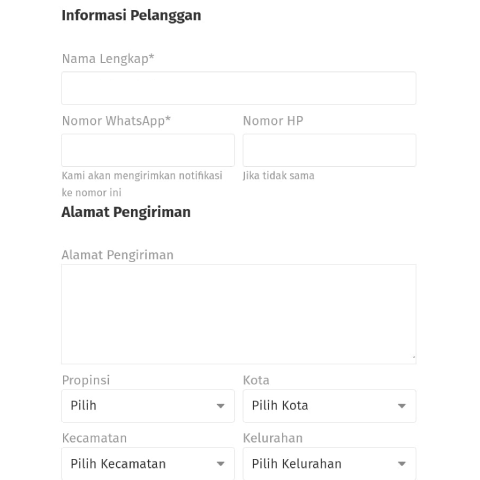Expand the Pilih Kelurahan select box
The image size is (480, 480).
click(329, 464)
